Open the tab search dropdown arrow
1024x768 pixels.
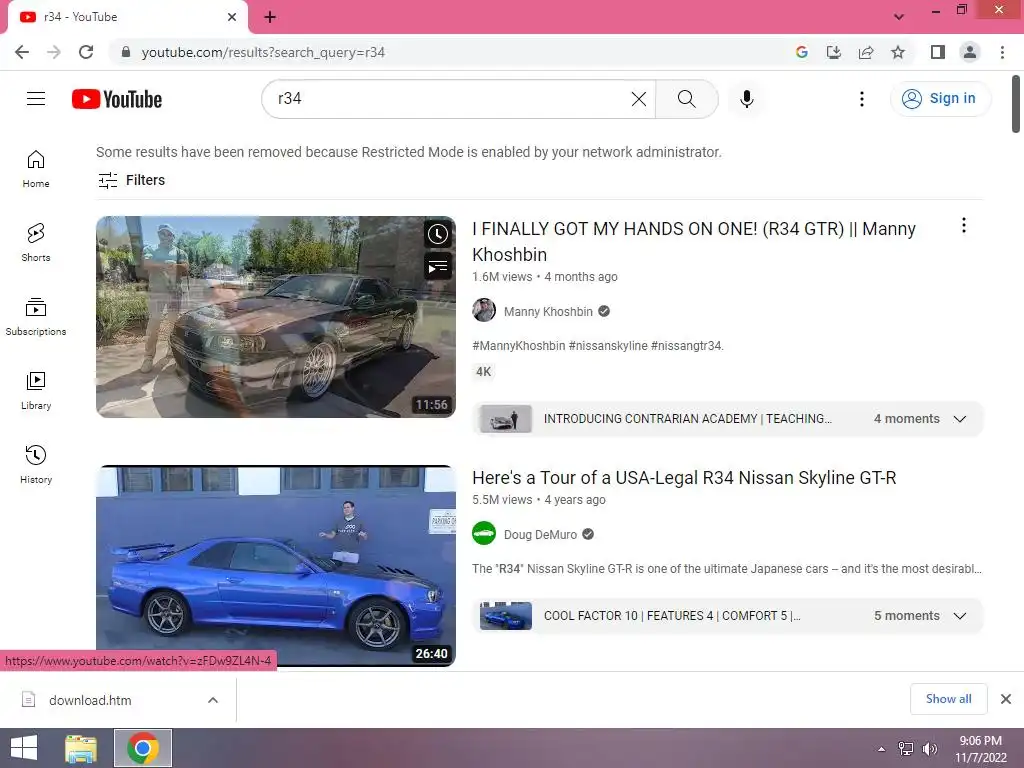pyautogui.click(x=899, y=17)
